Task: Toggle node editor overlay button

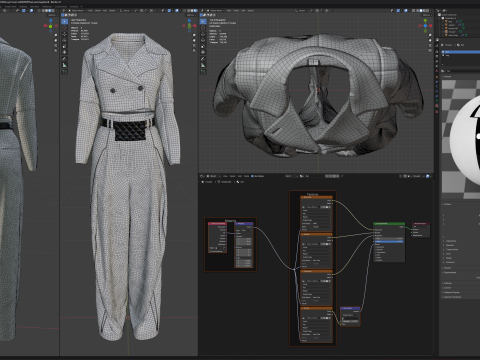Action: click(x=428, y=176)
